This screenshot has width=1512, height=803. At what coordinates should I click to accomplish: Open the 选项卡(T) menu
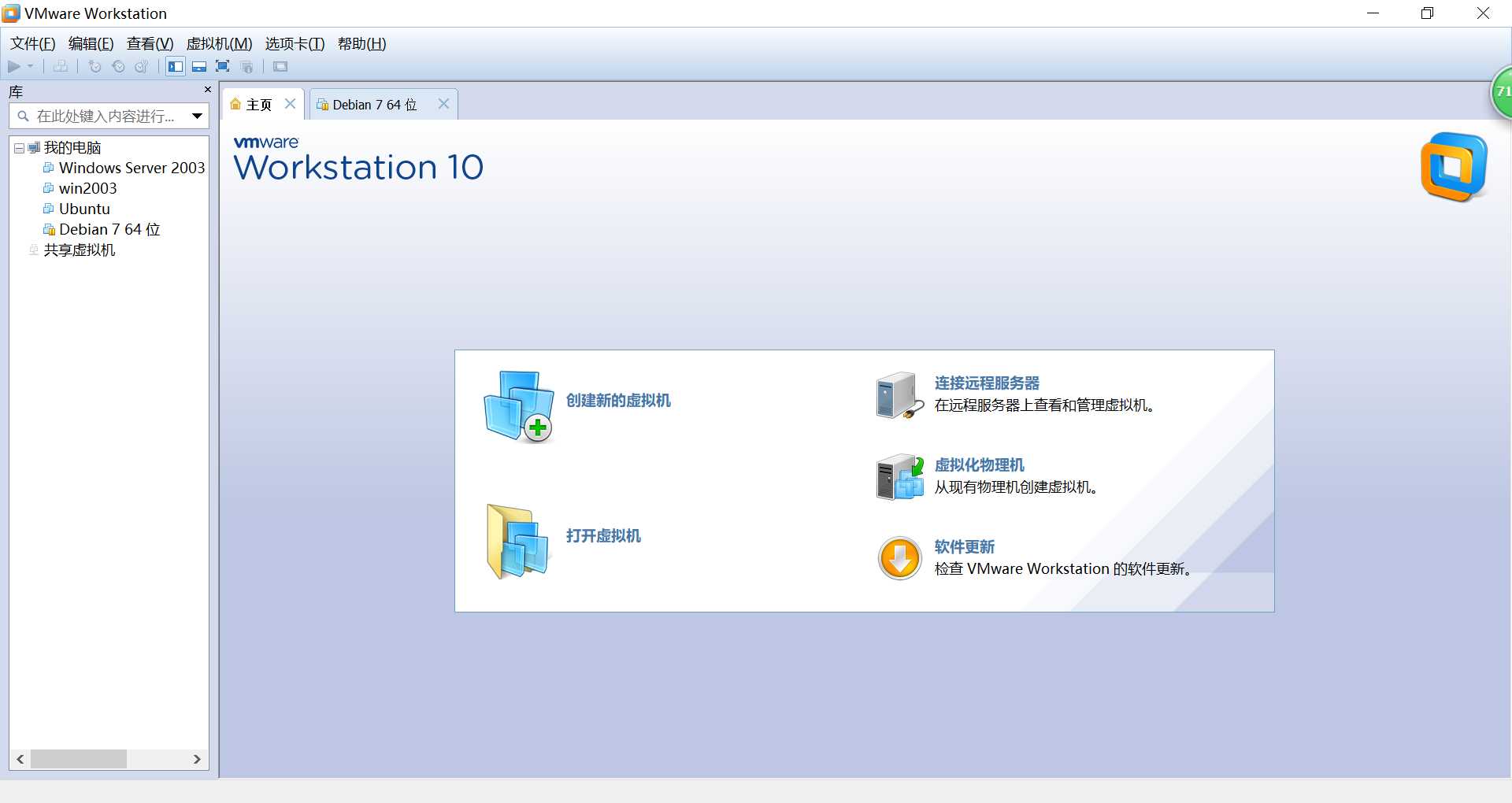pos(295,44)
